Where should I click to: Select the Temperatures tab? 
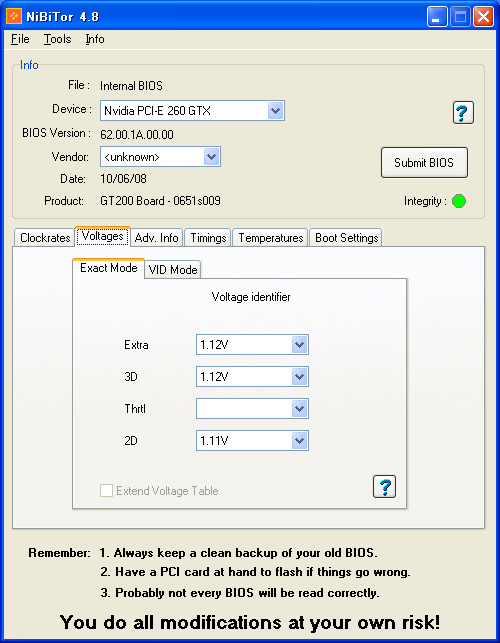point(271,238)
